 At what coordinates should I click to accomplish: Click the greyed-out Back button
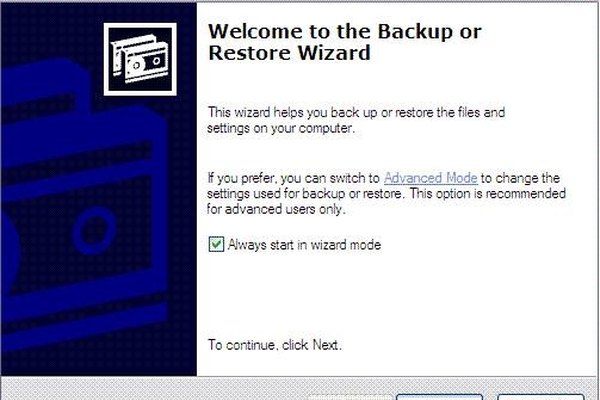point(350,398)
